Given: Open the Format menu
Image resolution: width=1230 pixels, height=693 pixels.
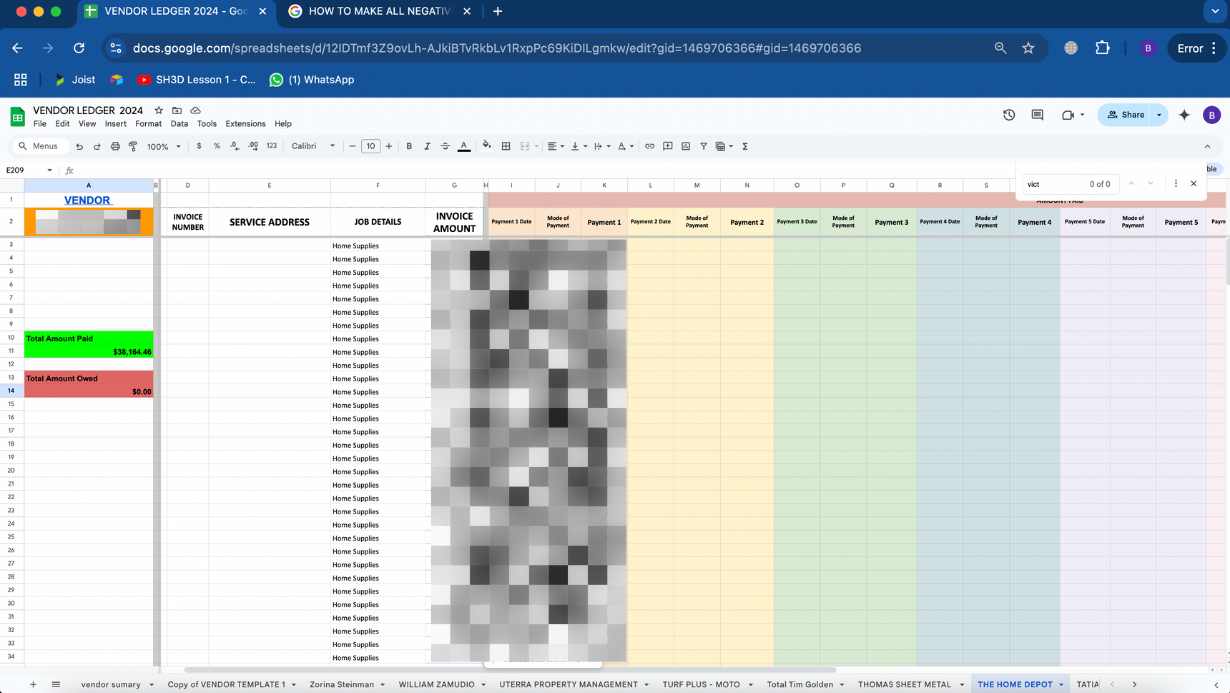Looking at the screenshot, I should click(x=148, y=124).
